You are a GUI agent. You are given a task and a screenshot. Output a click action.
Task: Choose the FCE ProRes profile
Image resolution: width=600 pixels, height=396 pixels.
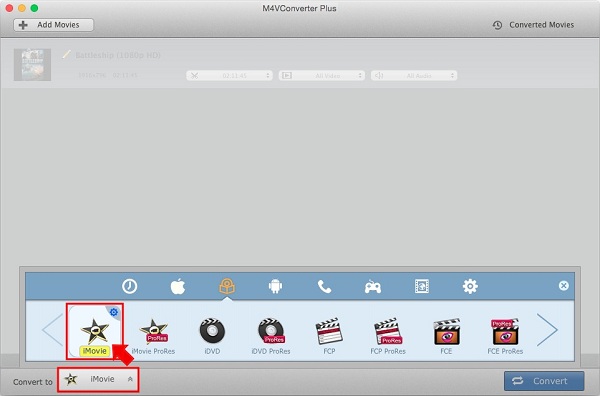[505, 337]
